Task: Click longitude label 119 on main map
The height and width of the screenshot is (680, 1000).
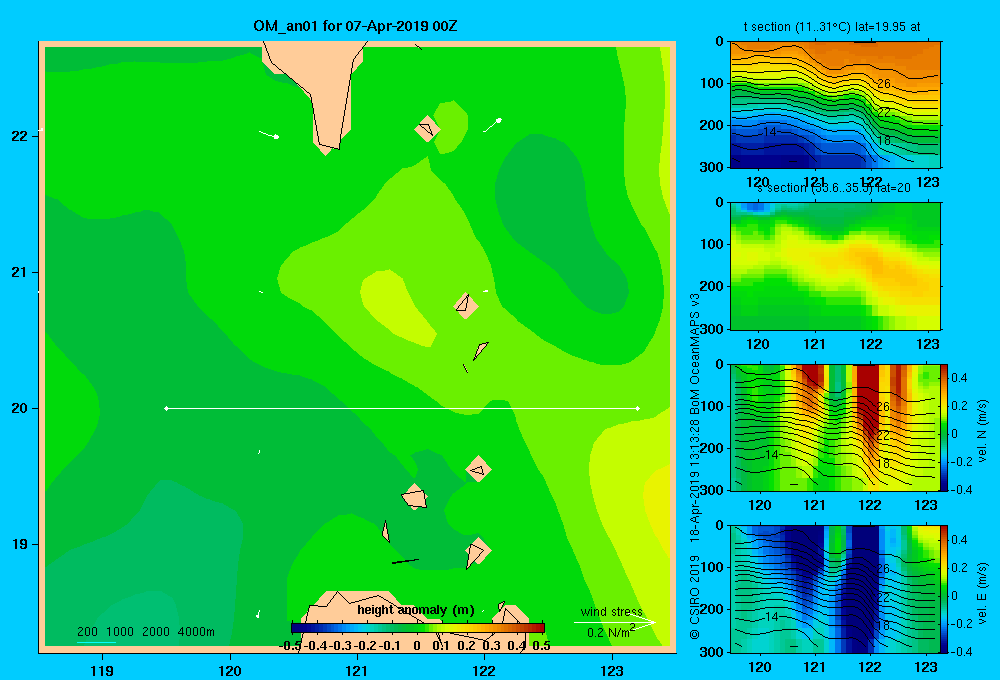Action: pyautogui.click(x=102, y=670)
